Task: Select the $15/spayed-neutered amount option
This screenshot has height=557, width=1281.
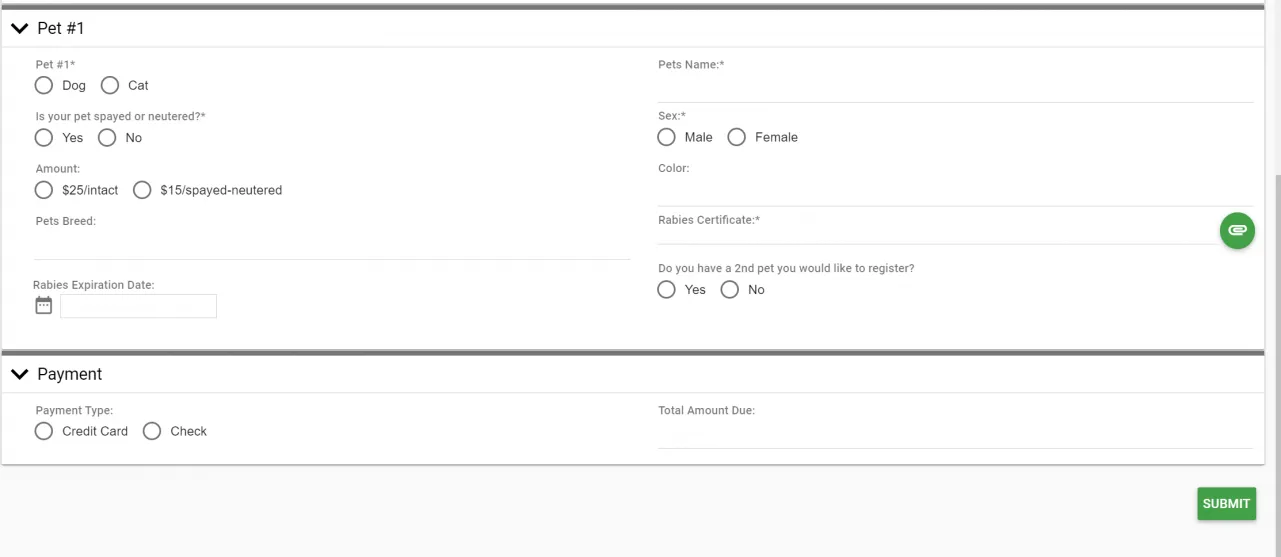Action: 142,190
